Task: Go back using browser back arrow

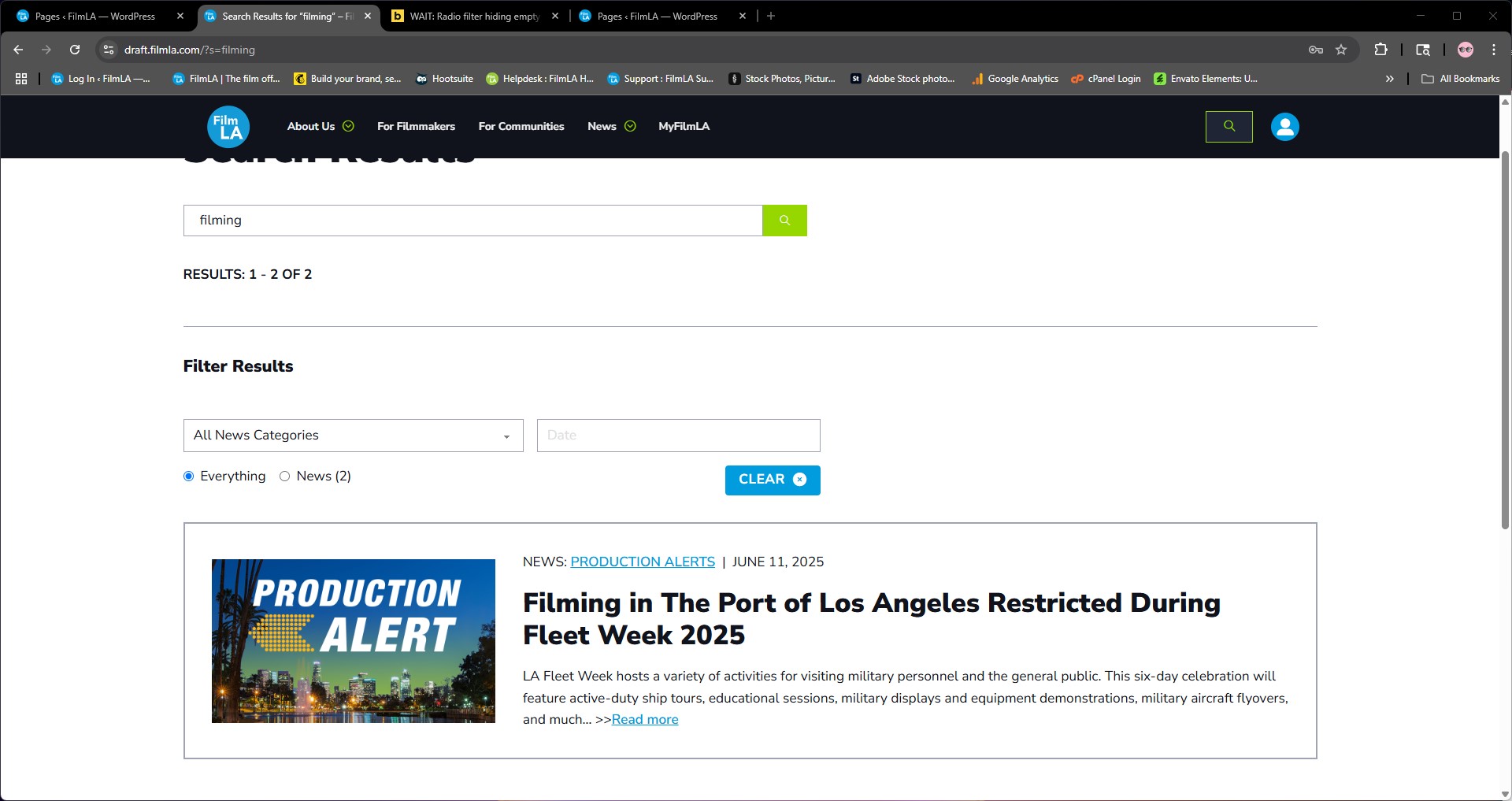Action: [18, 50]
